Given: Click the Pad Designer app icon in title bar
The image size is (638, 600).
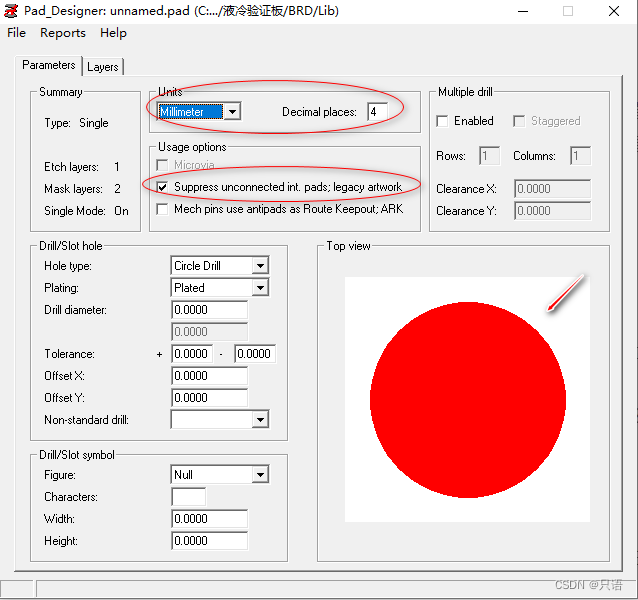Looking at the screenshot, I should tap(11, 11).
